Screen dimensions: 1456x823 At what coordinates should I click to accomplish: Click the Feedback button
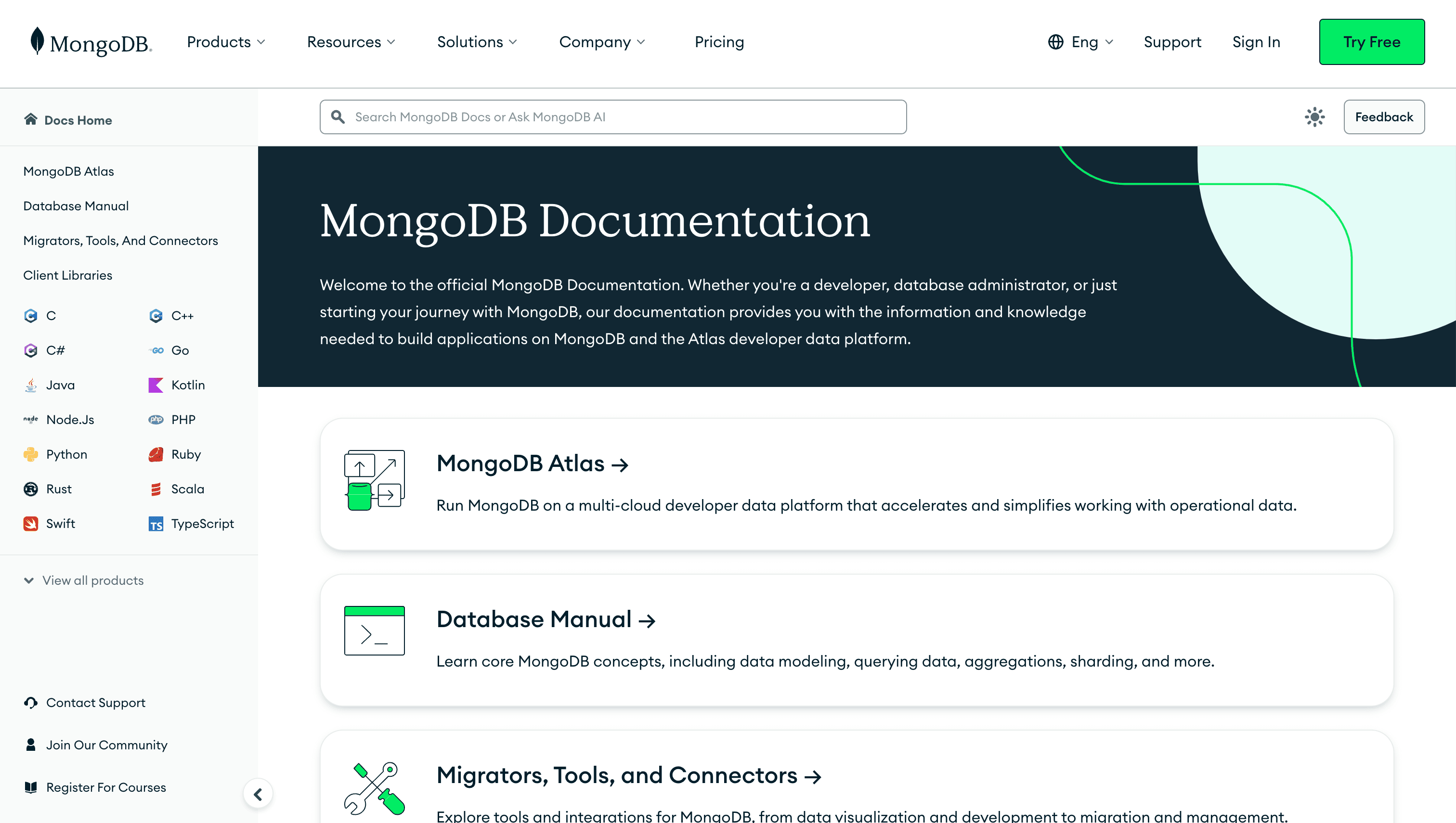coord(1384,116)
